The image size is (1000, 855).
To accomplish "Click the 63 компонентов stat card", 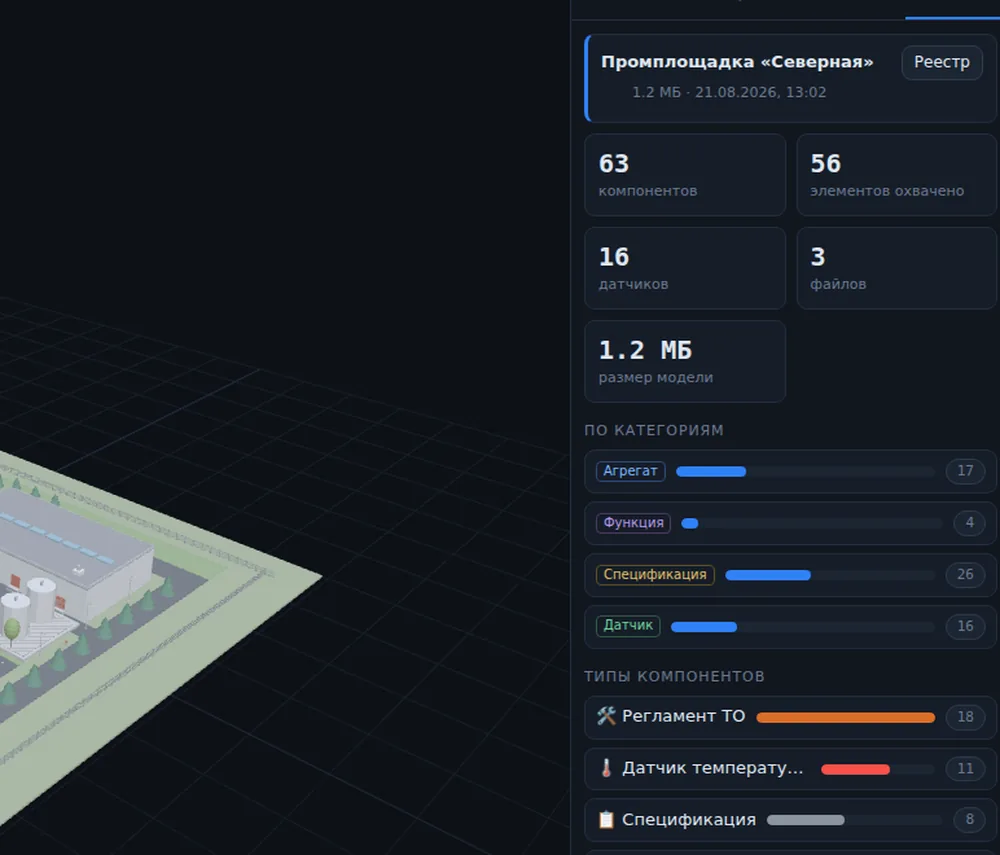I will [685, 175].
